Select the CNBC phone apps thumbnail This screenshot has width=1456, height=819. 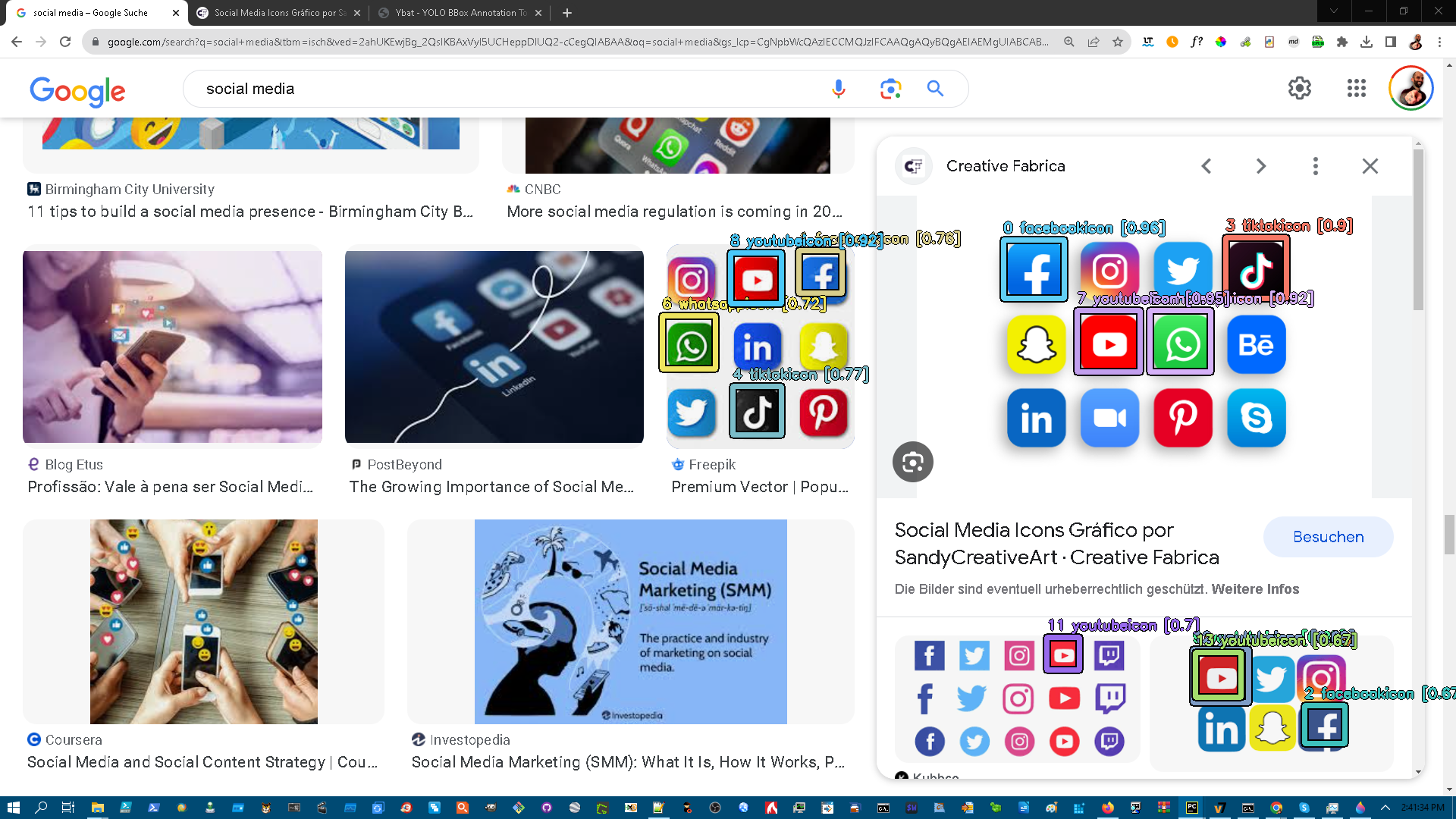coord(678,145)
